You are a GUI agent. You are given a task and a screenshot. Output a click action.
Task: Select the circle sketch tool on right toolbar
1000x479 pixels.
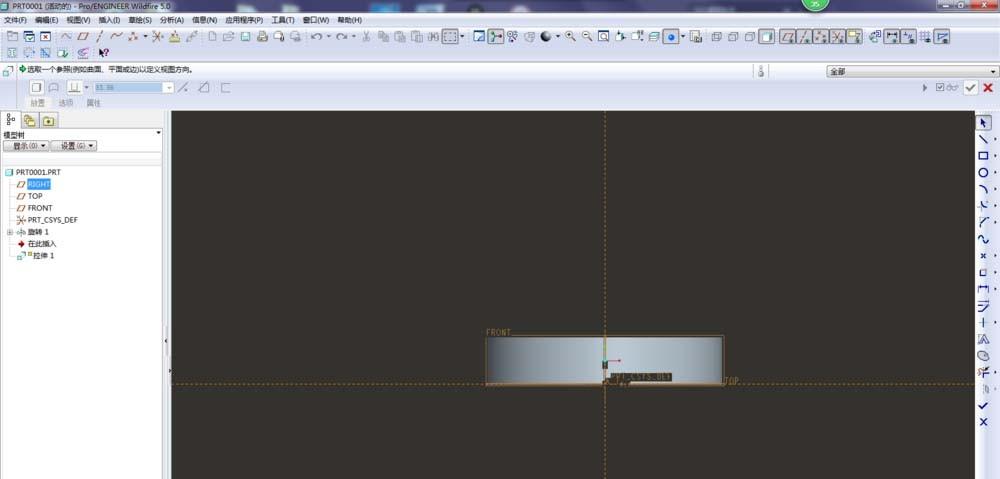coord(983,173)
